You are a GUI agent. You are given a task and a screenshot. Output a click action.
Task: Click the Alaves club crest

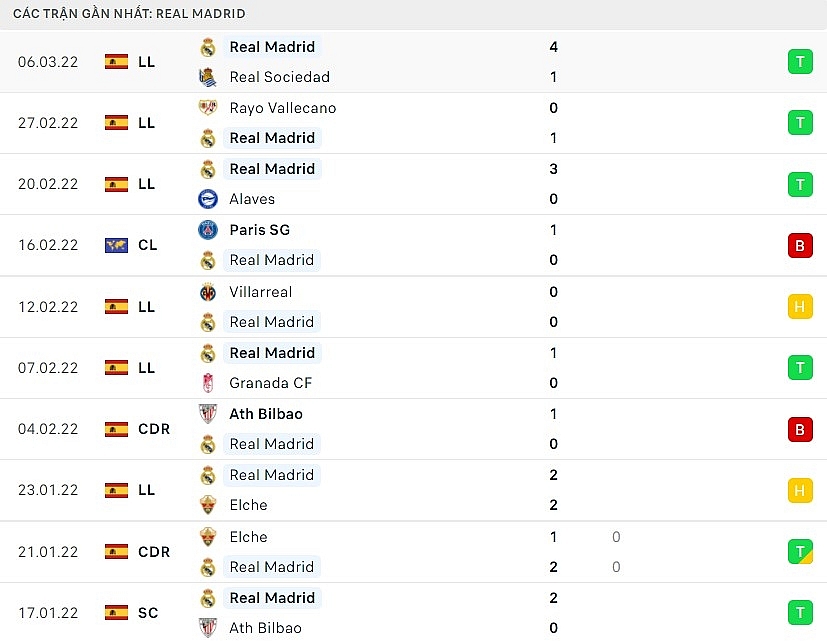click(208, 199)
